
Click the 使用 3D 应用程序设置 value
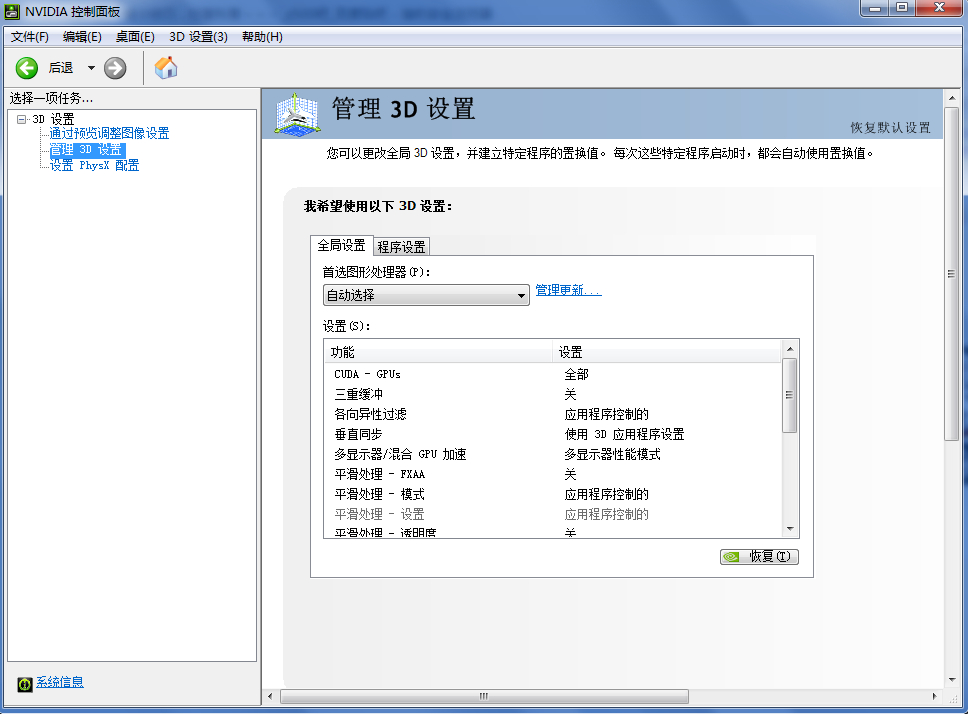624,434
